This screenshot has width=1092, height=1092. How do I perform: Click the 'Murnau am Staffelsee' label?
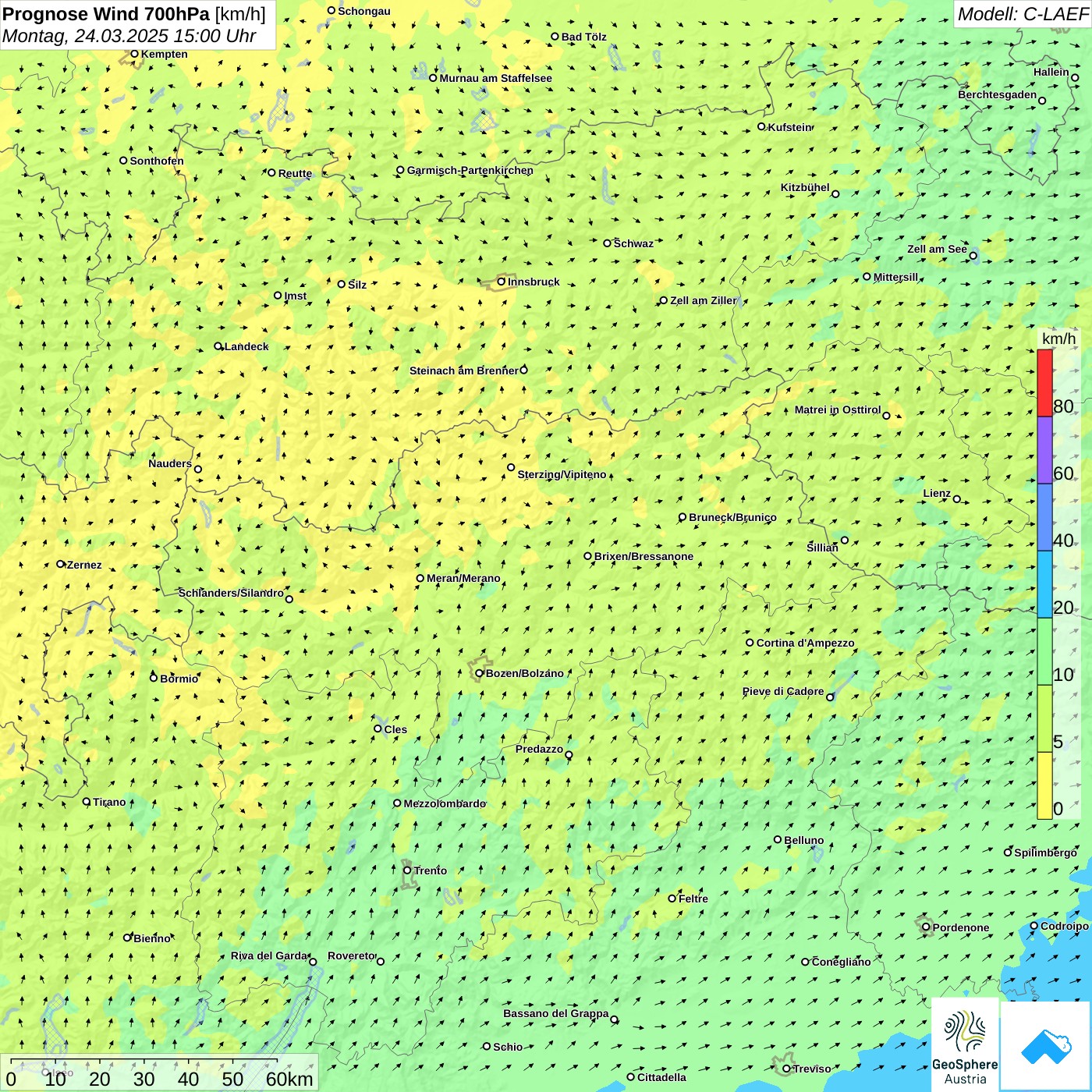pyautogui.click(x=495, y=78)
